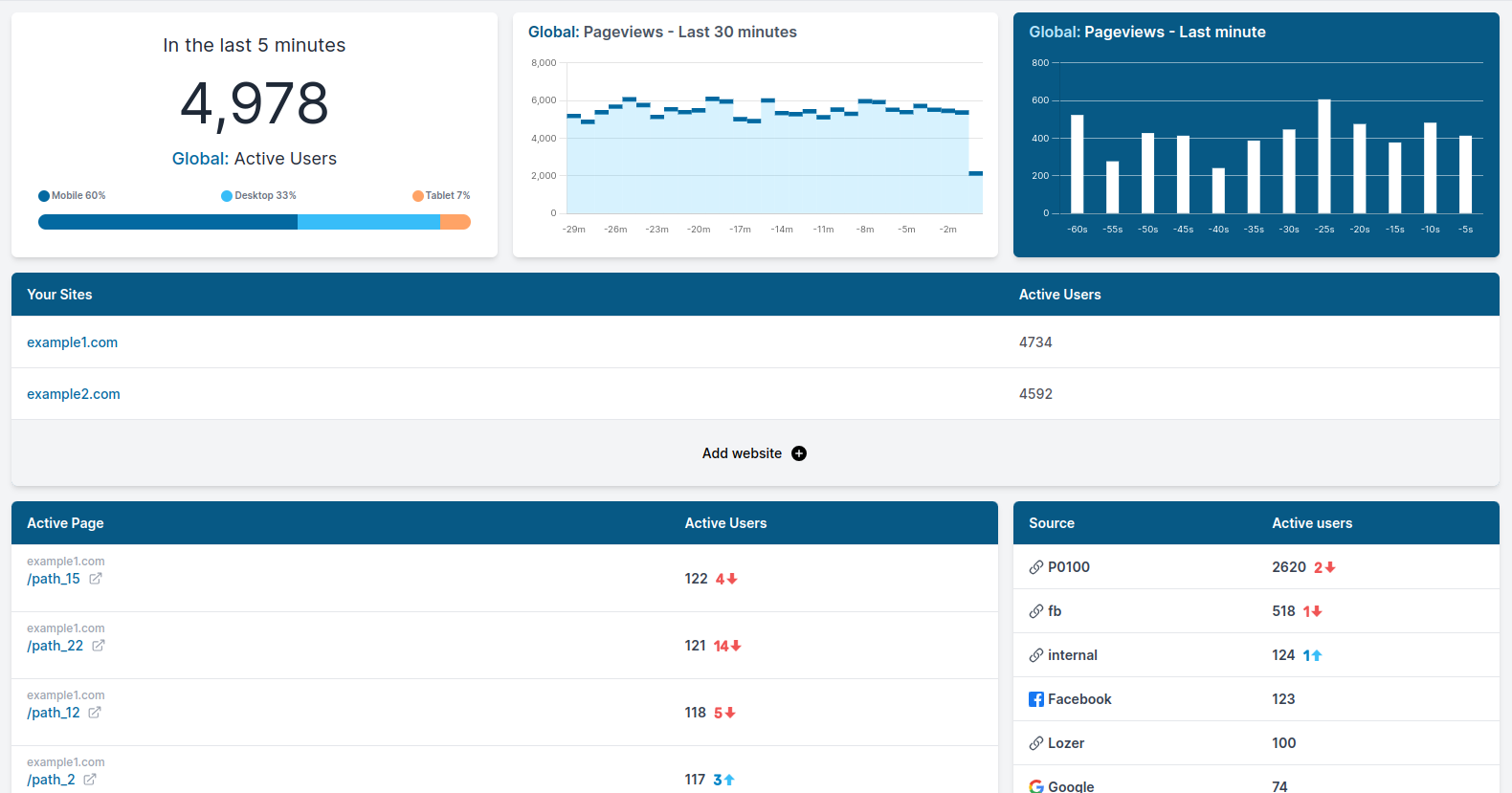This screenshot has width=1512, height=793.
Task: Open the /path_2 page link
Action: pyautogui.click(x=51, y=780)
